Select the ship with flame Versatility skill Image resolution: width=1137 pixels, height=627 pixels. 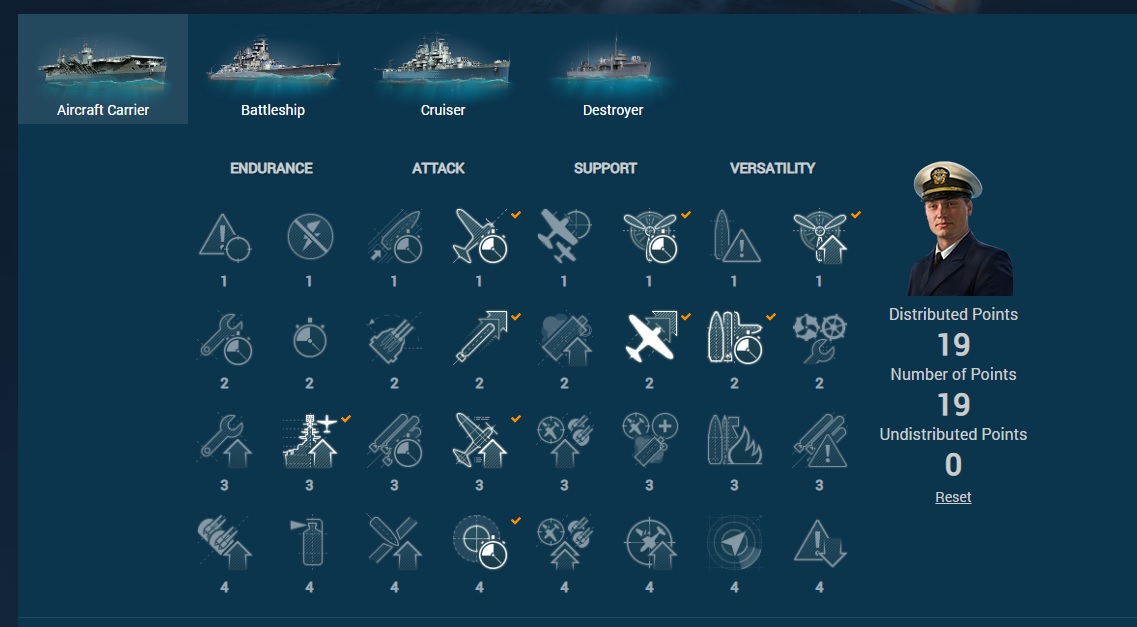point(735,441)
